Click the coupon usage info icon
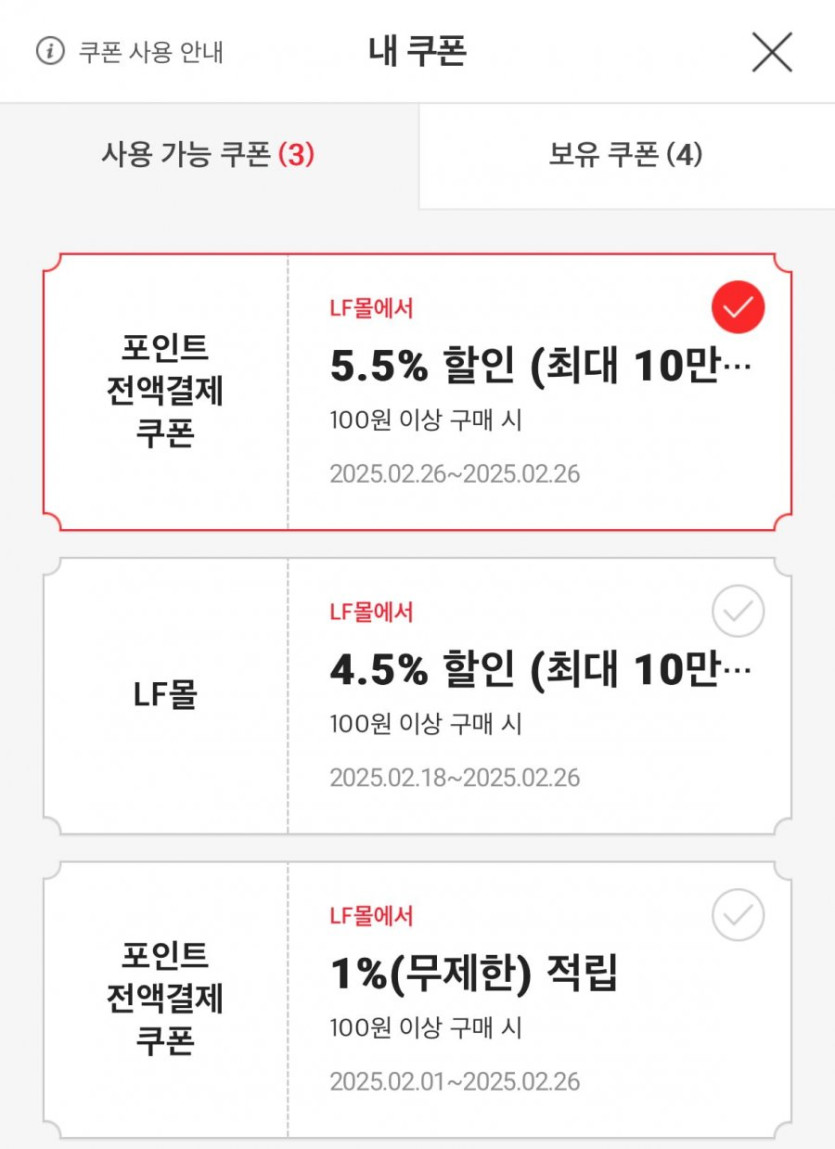 (x=50, y=51)
